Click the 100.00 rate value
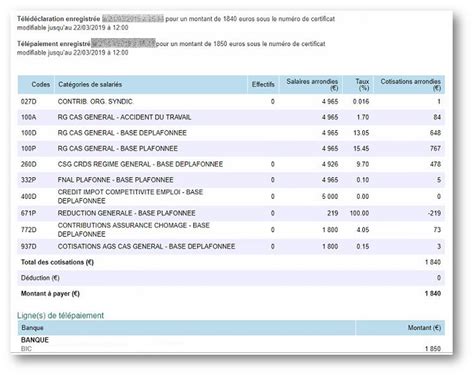This screenshot has width=474, height=376. pos(359,213)
